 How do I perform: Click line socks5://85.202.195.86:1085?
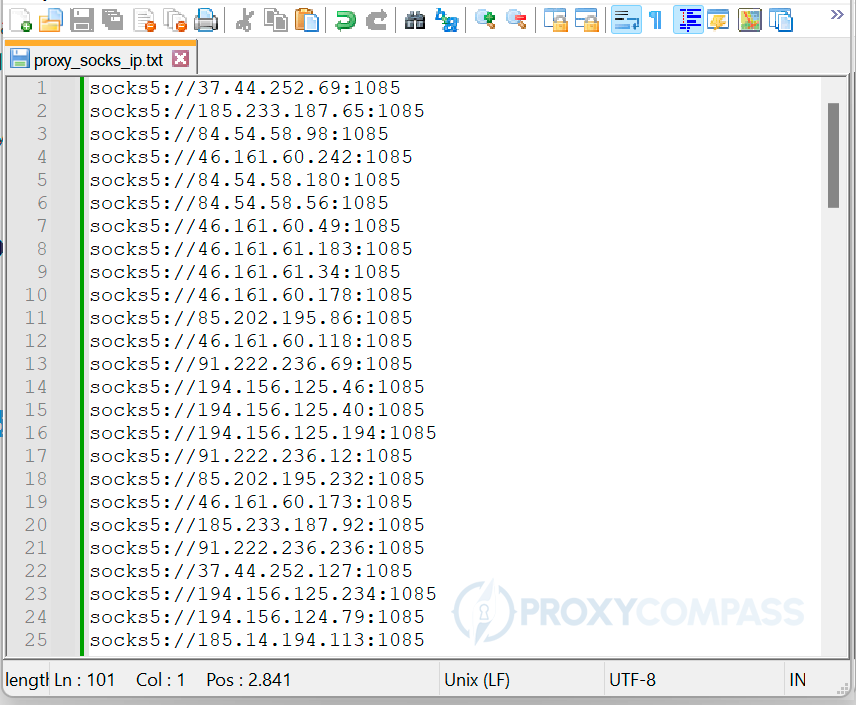[251, 317]
